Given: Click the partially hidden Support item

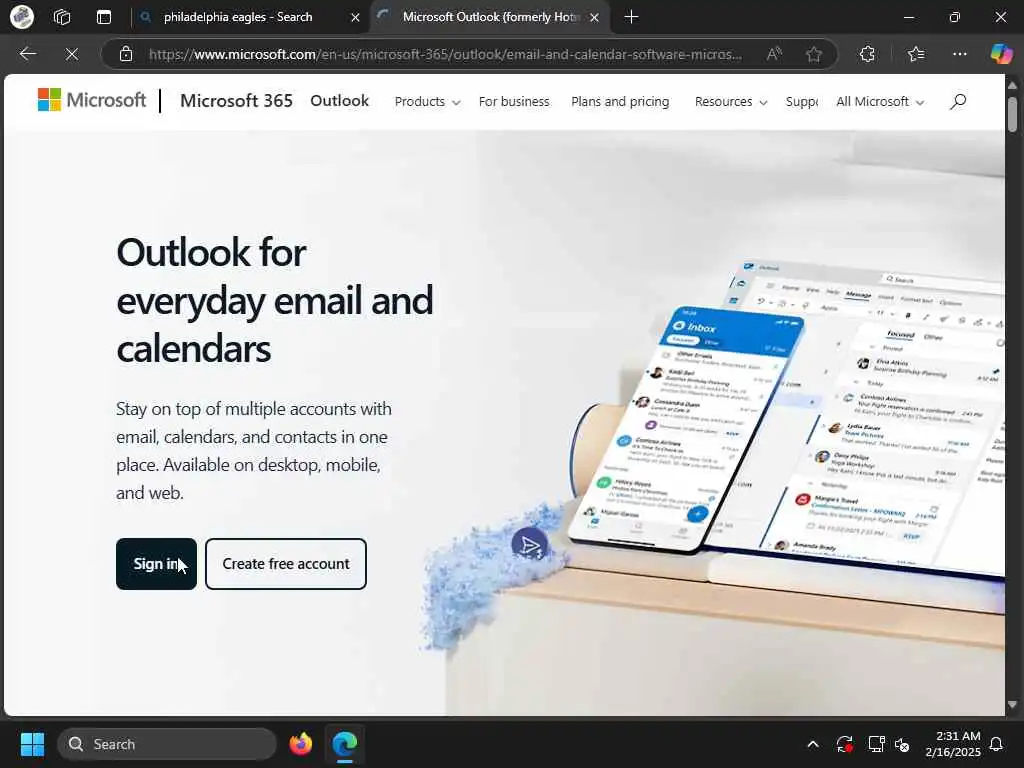Looking at the screenshot, I should (x=801, y=102).
